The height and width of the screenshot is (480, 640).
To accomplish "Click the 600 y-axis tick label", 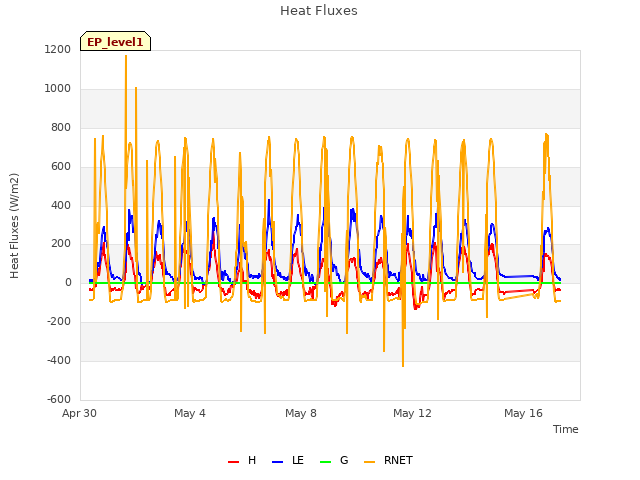I will [x=61, y=167].
